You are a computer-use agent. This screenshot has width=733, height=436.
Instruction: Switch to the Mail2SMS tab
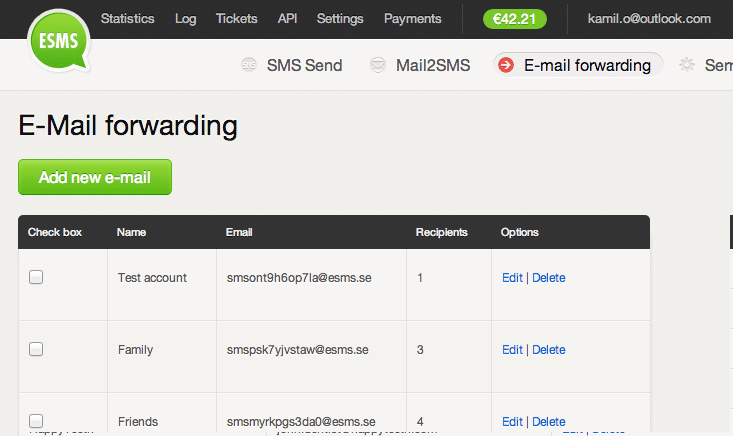(x=433, y=65)
